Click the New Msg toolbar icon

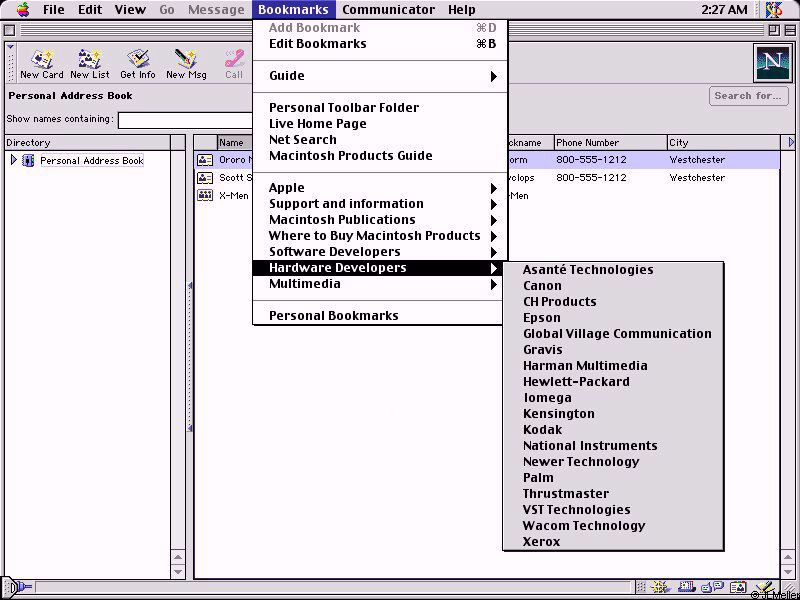pos(185,64)
